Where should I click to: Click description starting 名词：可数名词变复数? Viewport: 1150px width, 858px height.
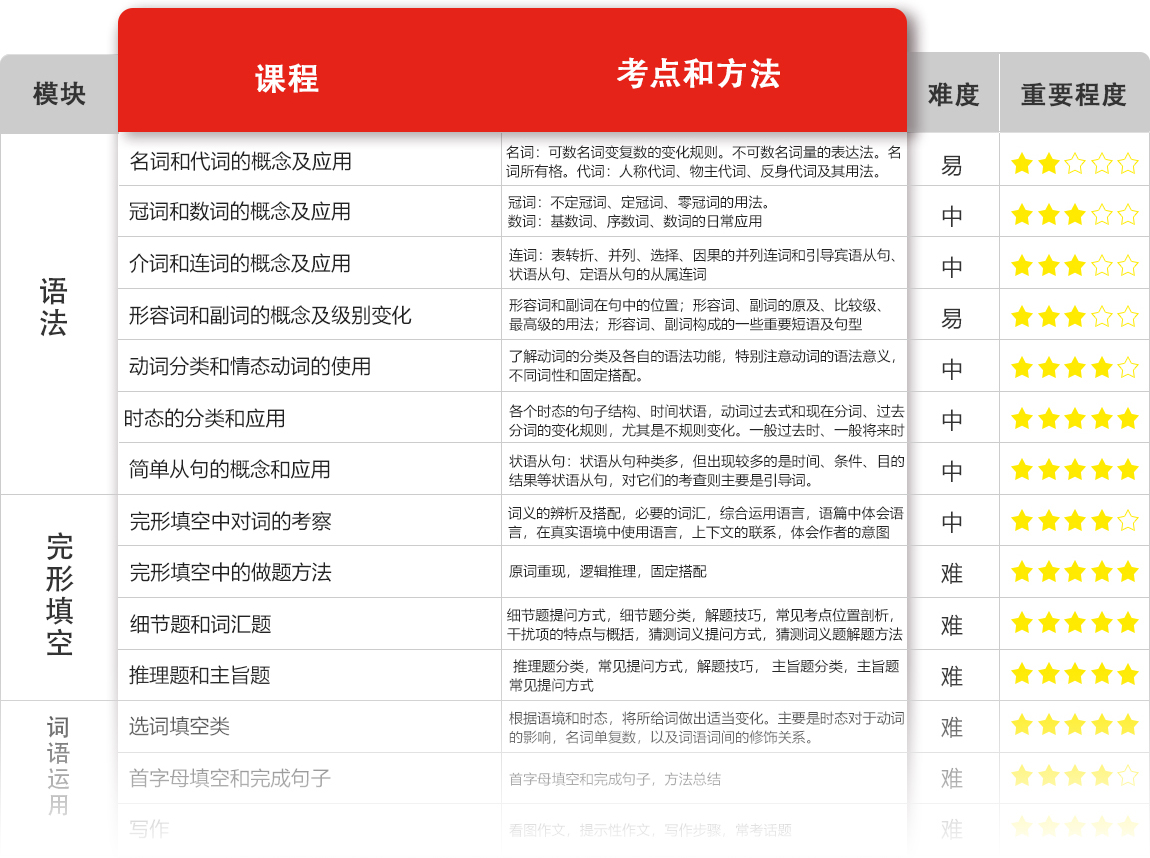click(x=704, y=162)
